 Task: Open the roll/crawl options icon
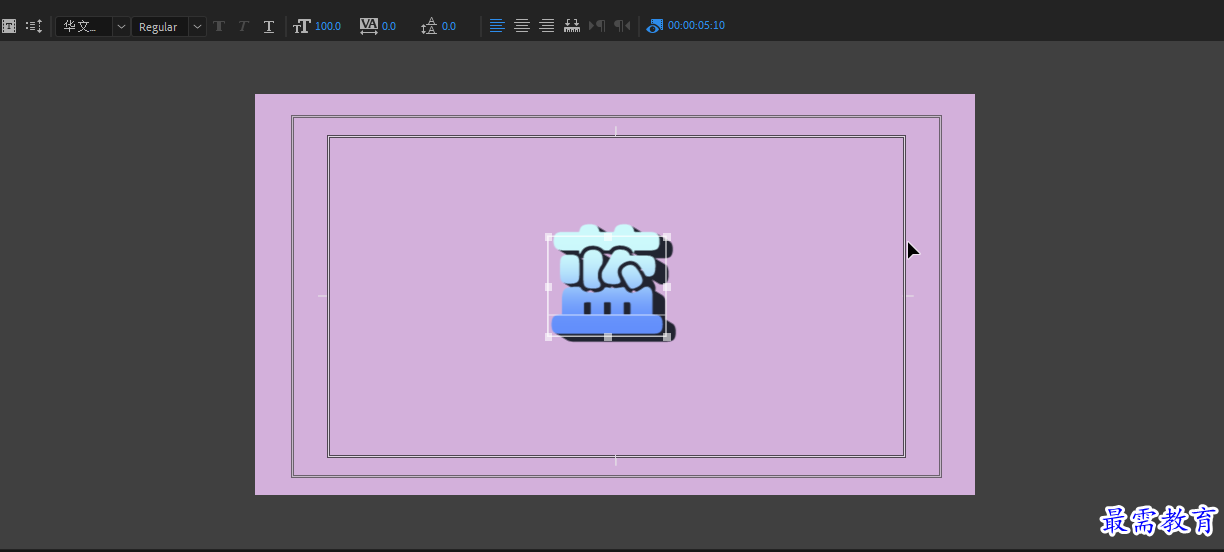click(x=34, y=26)
